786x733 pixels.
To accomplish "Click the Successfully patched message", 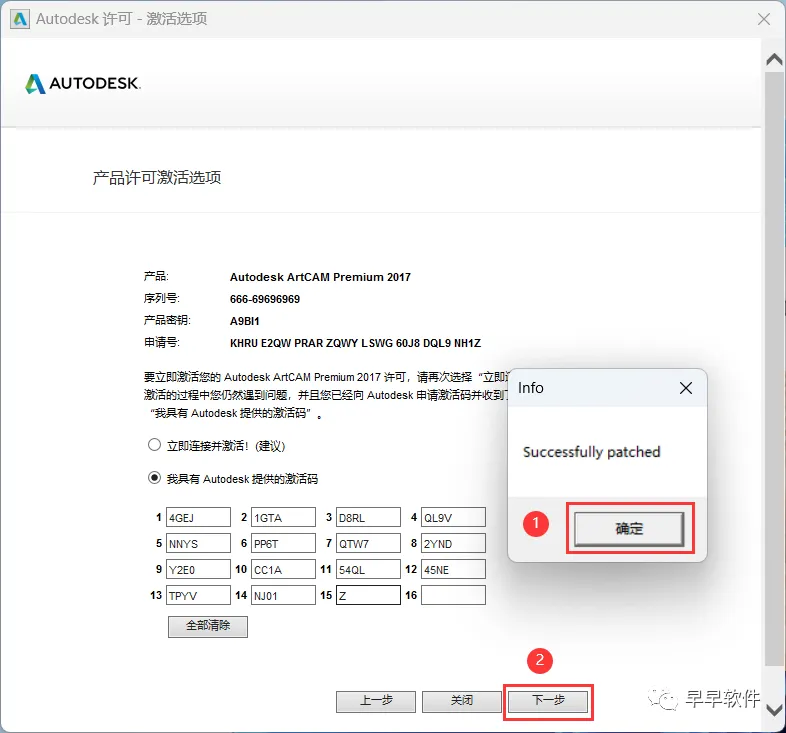I will pyautogui.click(x=592, y=452).
